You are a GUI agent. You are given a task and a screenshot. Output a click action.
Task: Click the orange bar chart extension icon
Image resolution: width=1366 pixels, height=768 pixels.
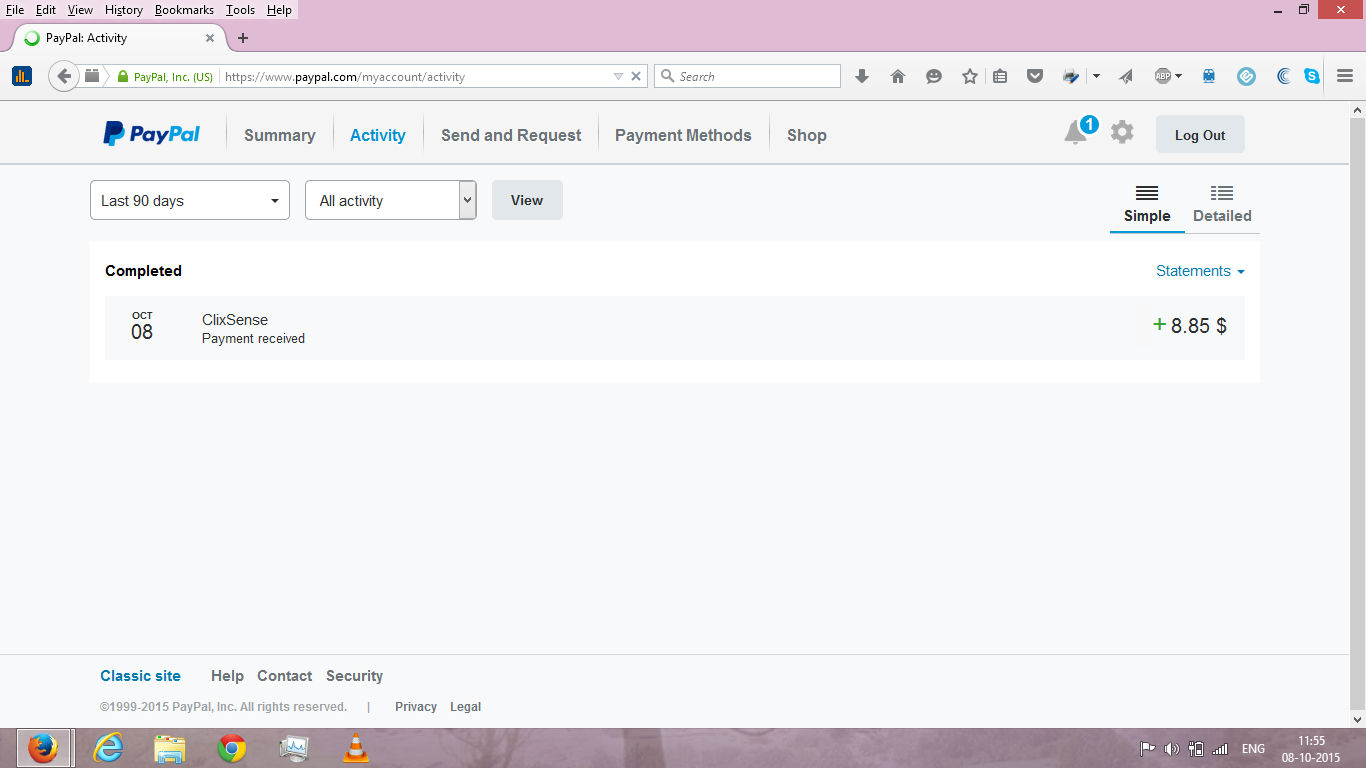[22, 76]
